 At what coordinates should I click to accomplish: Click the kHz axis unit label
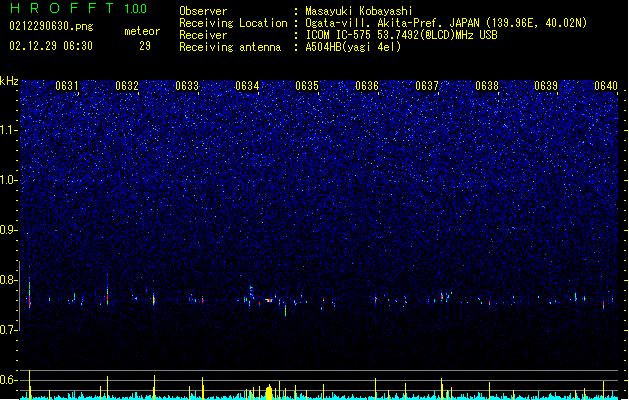click(9, 81)
